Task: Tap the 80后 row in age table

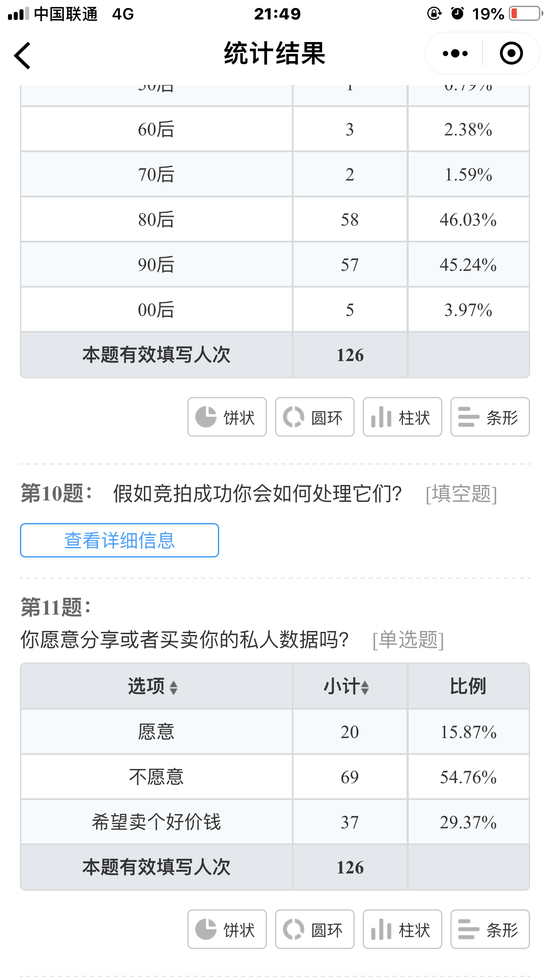Action: [275, 219]
